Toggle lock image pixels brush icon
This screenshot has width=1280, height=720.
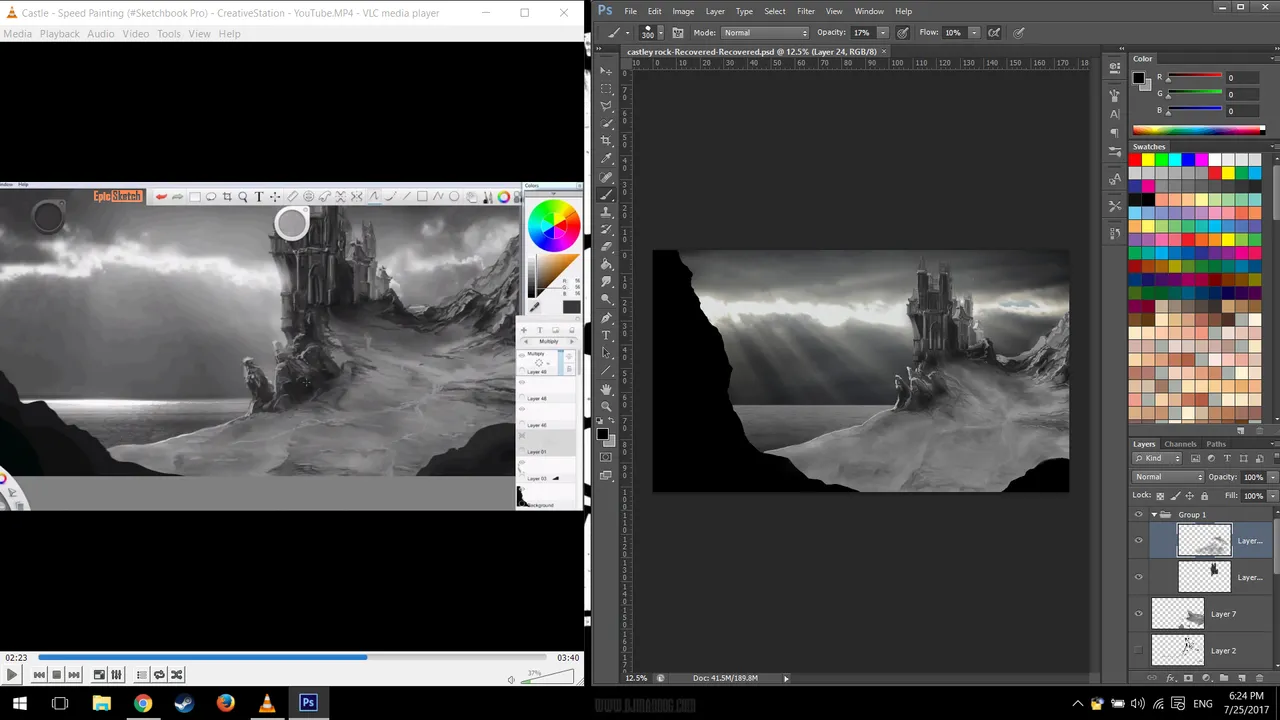[1175, 496]
